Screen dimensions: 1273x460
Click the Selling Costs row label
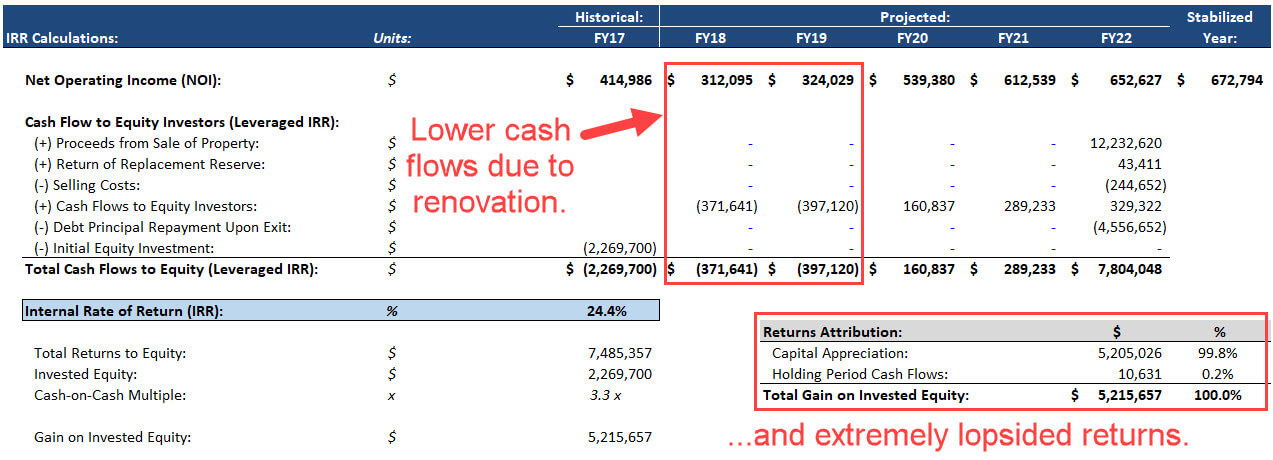87,185
